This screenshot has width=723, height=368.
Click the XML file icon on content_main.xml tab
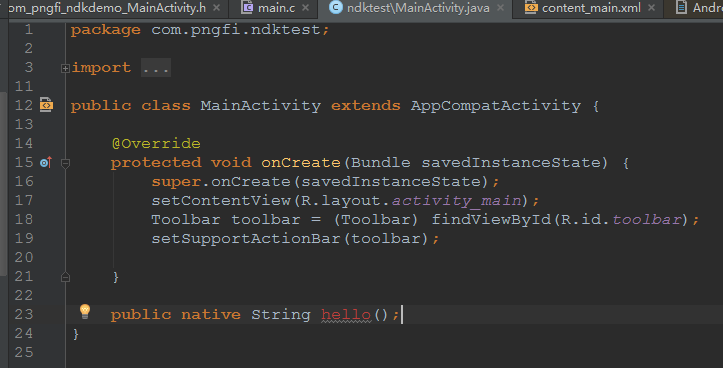pos(531,7)
